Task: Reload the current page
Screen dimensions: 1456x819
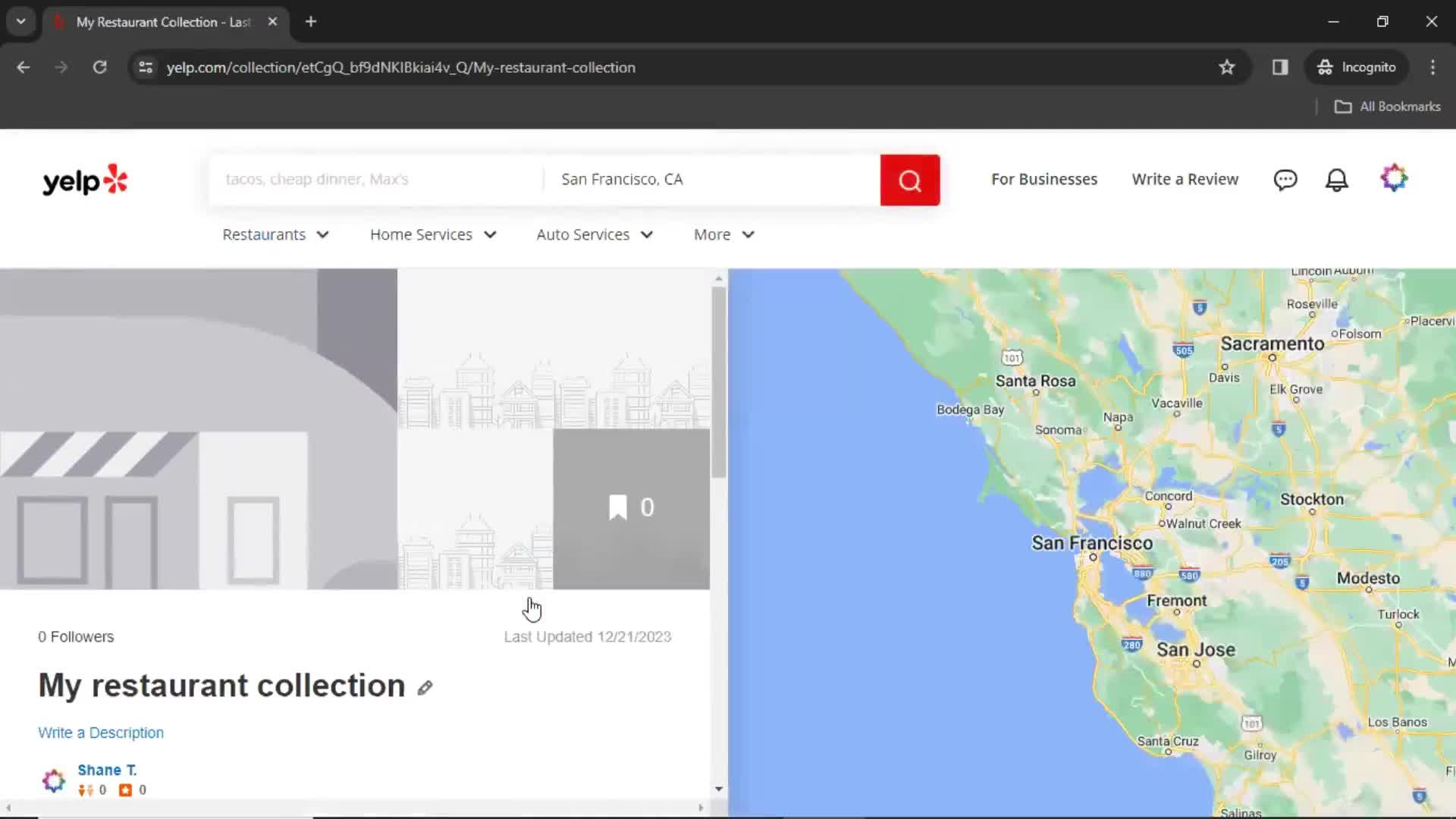Action: tap(99, 67)
